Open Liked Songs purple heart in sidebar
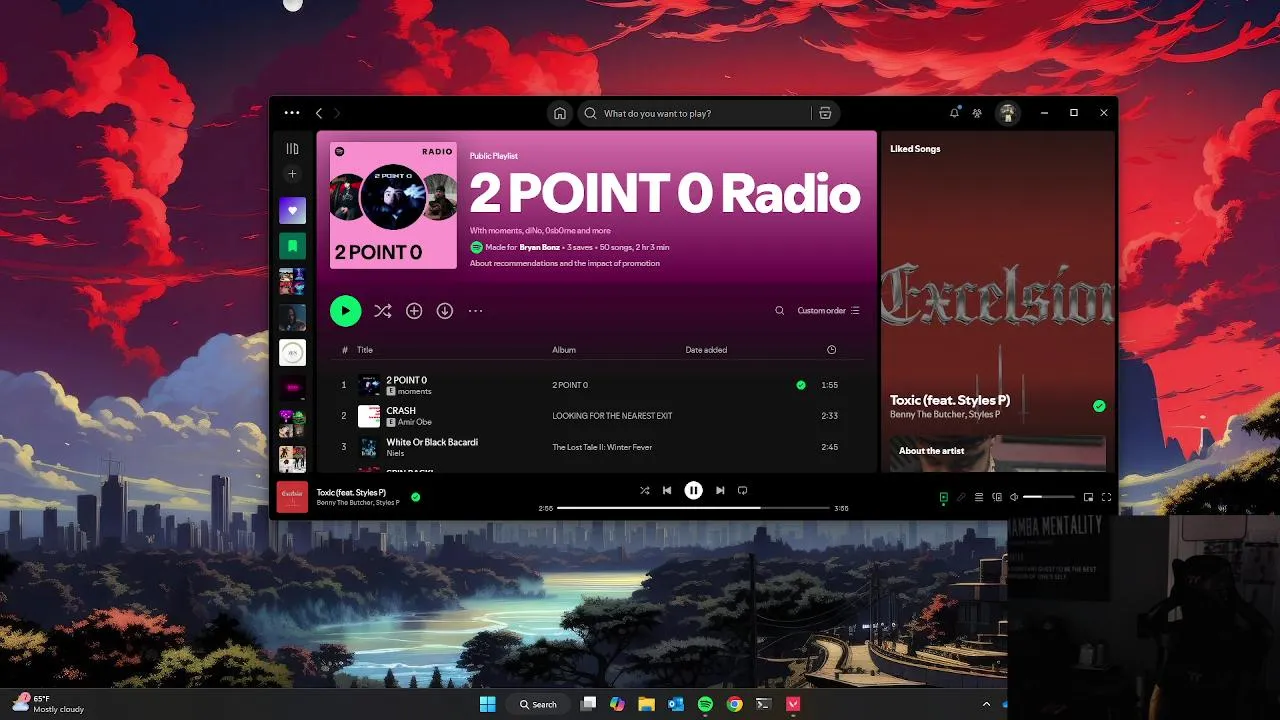This screenshot has width=1280, height=720. (292, 210)
